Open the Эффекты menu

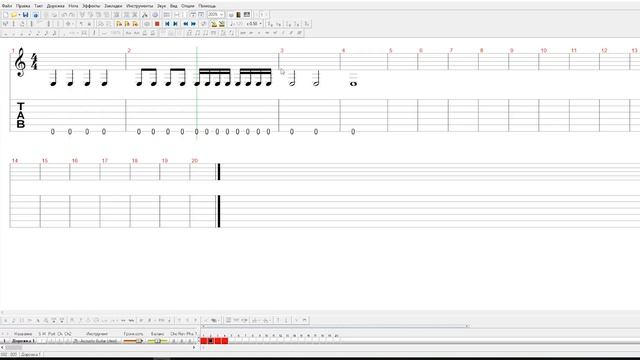tap(91, 6)
